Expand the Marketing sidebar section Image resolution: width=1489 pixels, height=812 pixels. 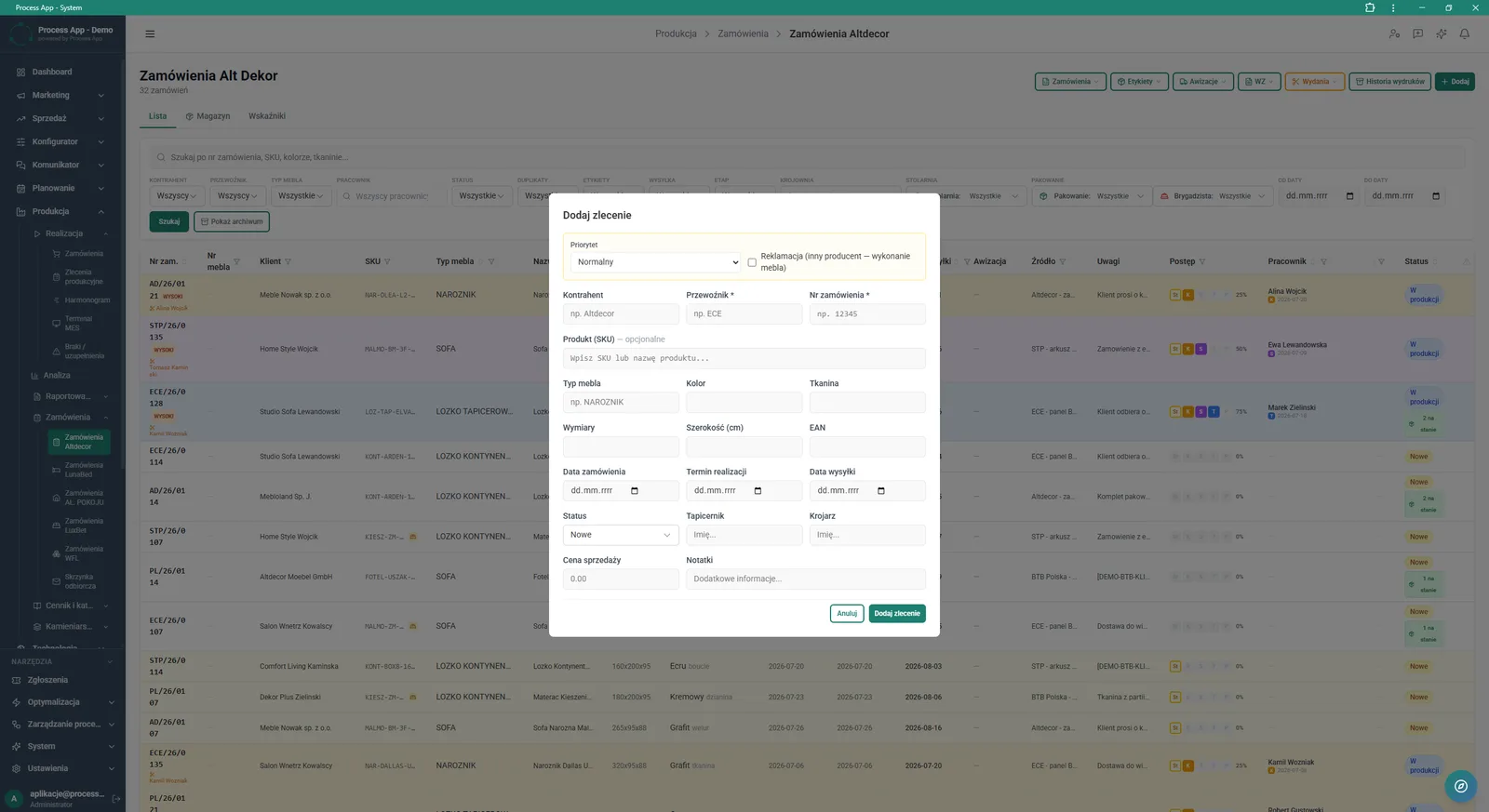pos(60,95)
